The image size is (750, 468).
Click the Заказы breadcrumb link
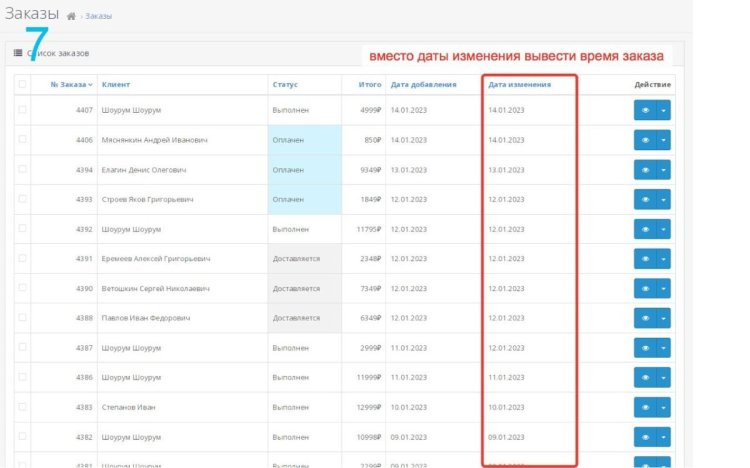[98, 17]
